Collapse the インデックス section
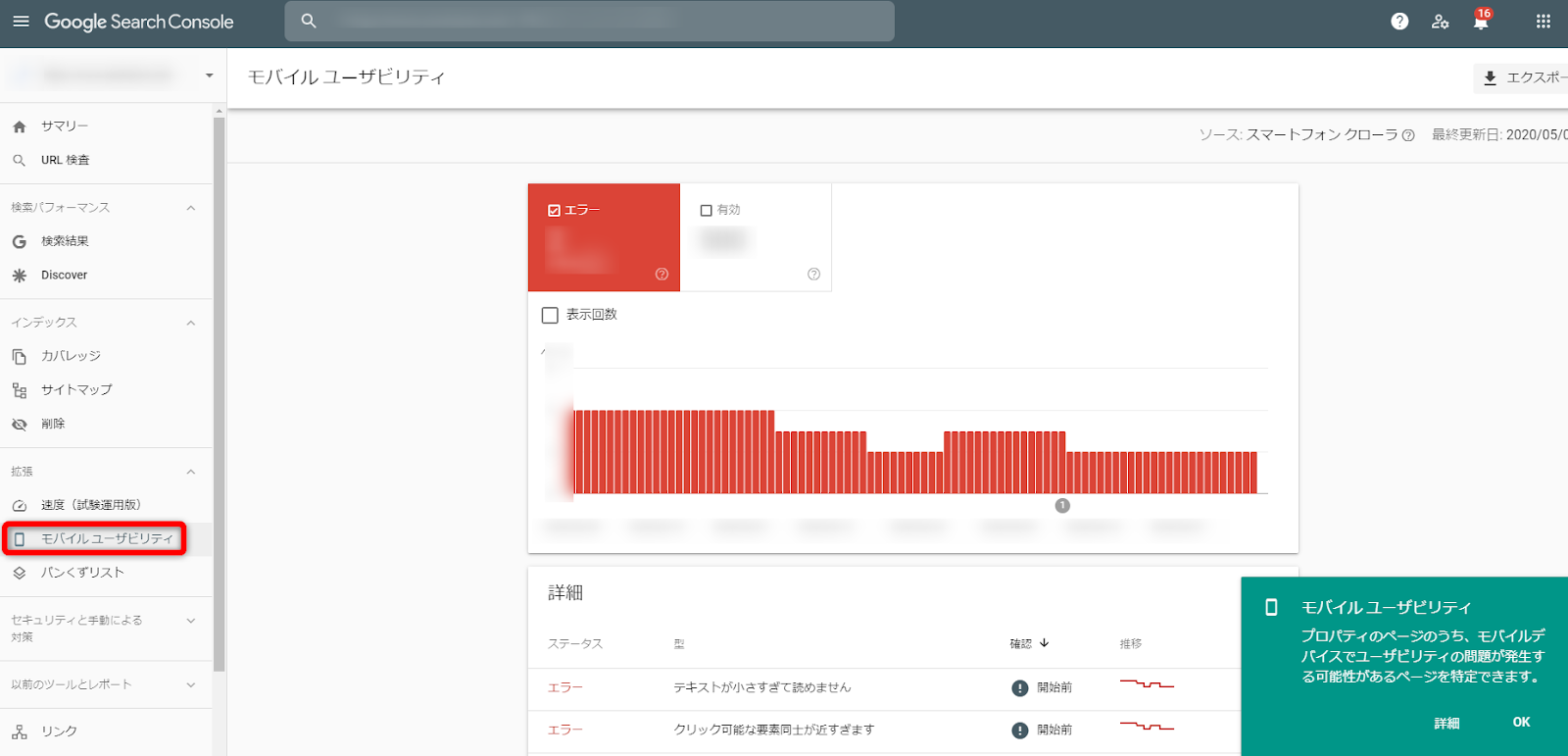This screenshot has height=756, width=1568. click(191, 323)
